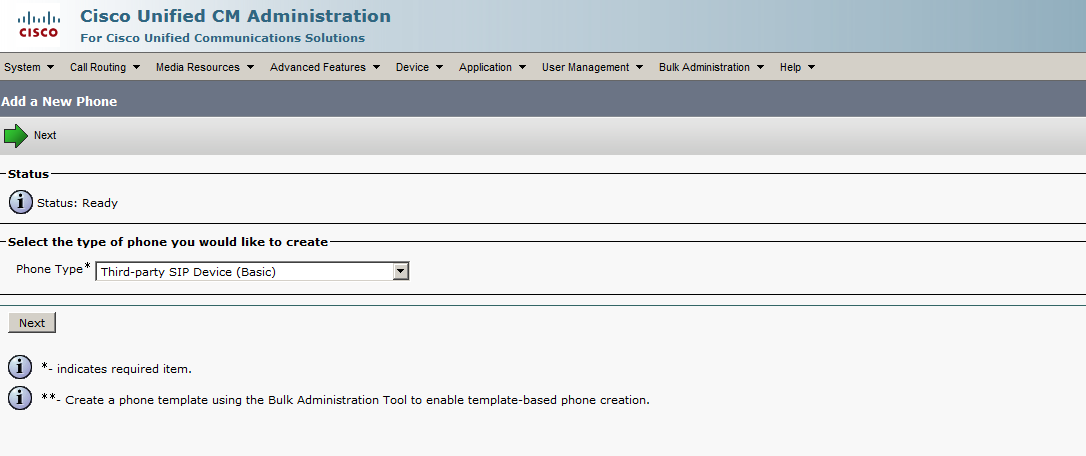Open the Device menu

(420, 67)
